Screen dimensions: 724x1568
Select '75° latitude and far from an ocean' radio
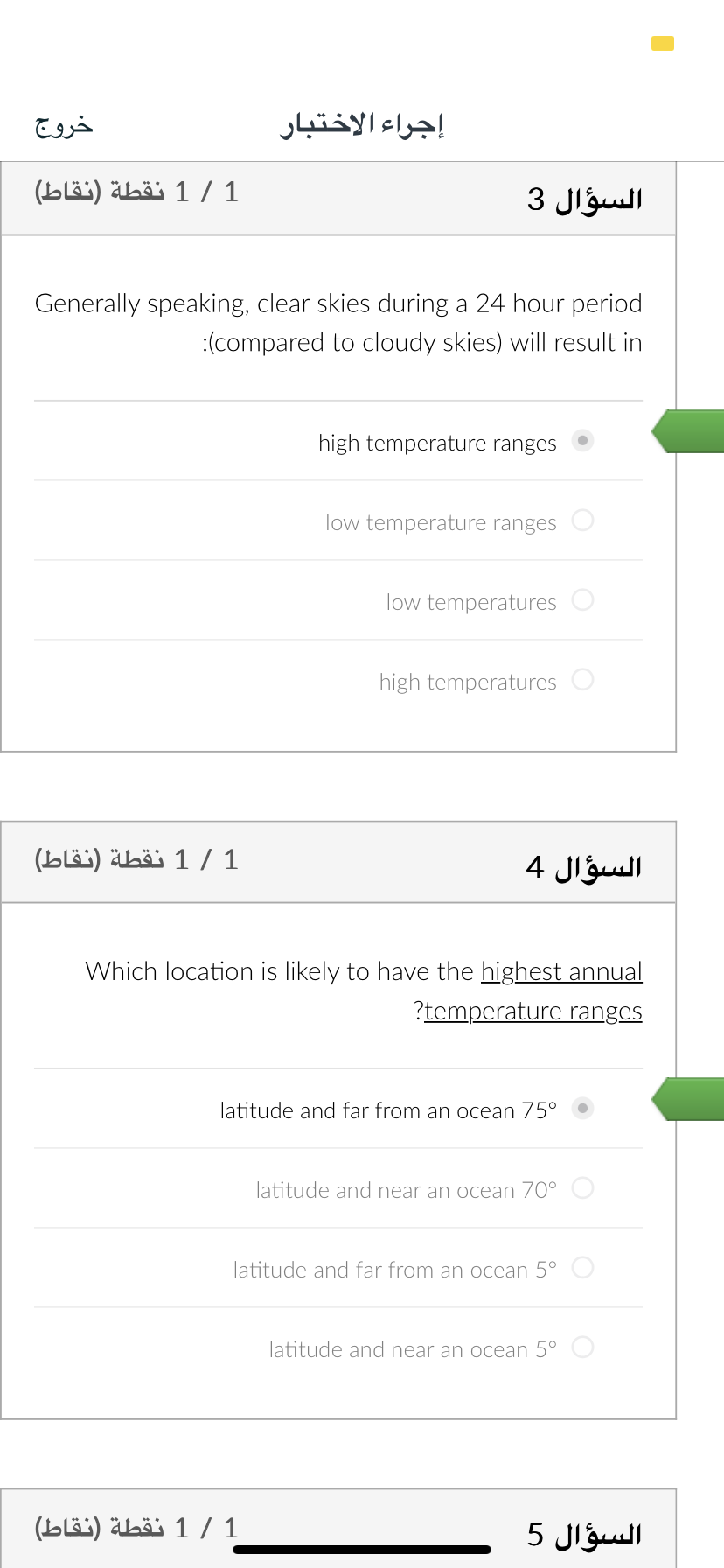(x=582, y=1108)
